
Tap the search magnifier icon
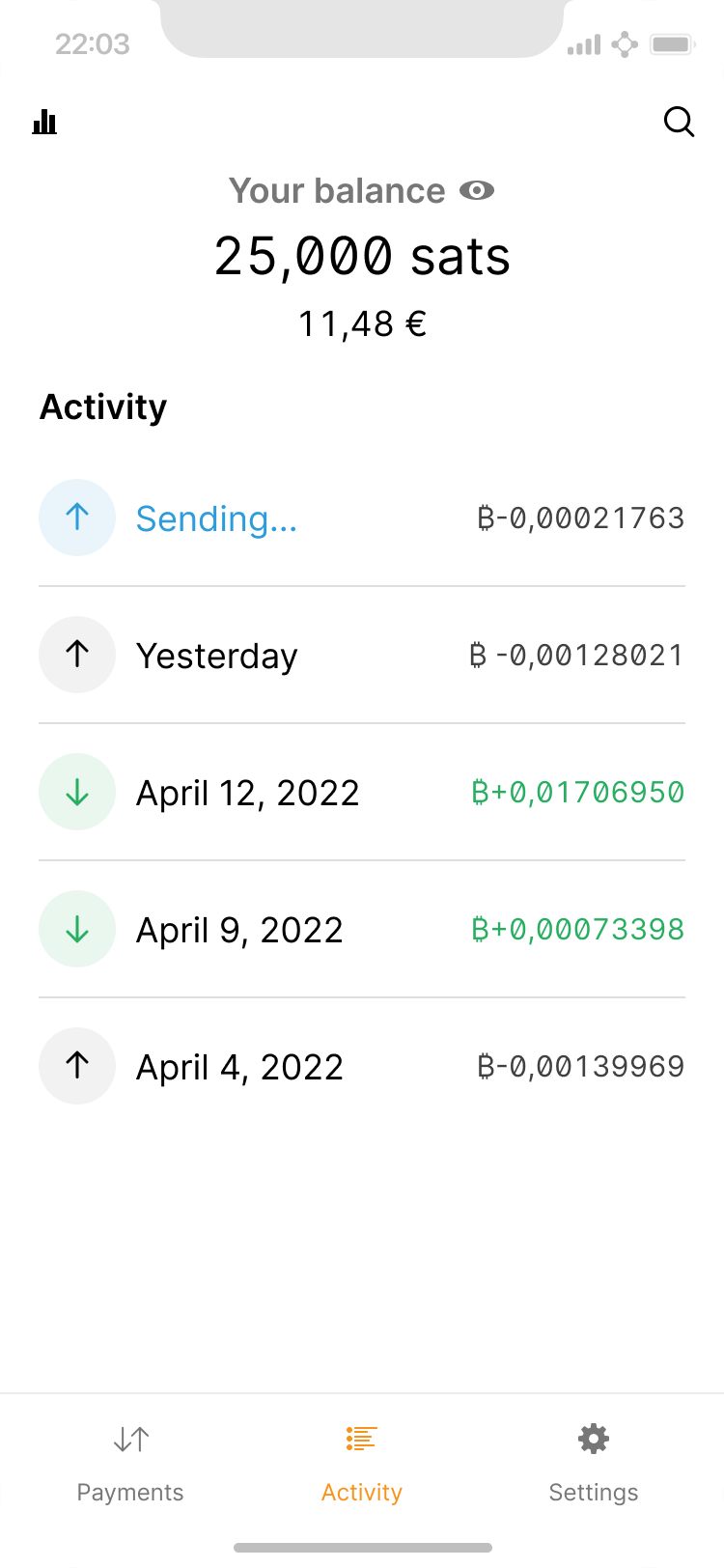tap(679, 122)
